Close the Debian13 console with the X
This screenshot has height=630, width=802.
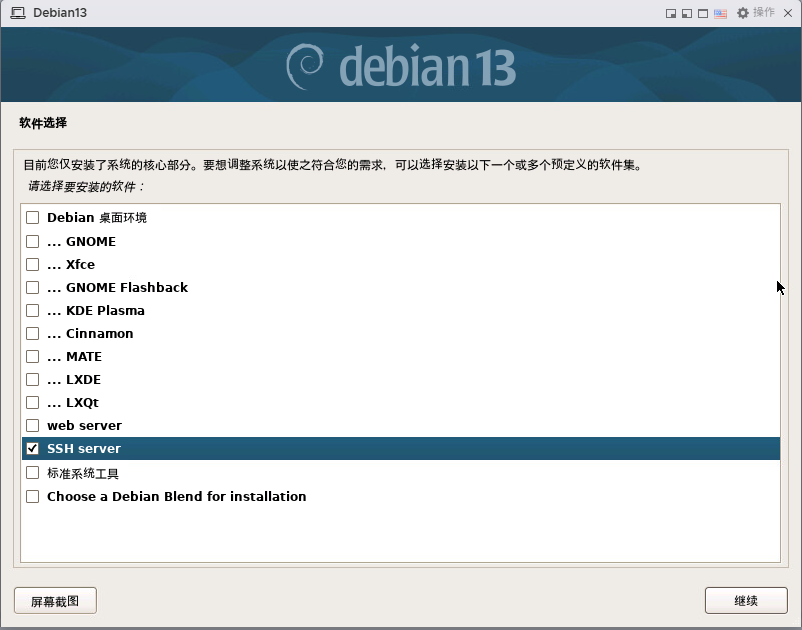[788, 13]
